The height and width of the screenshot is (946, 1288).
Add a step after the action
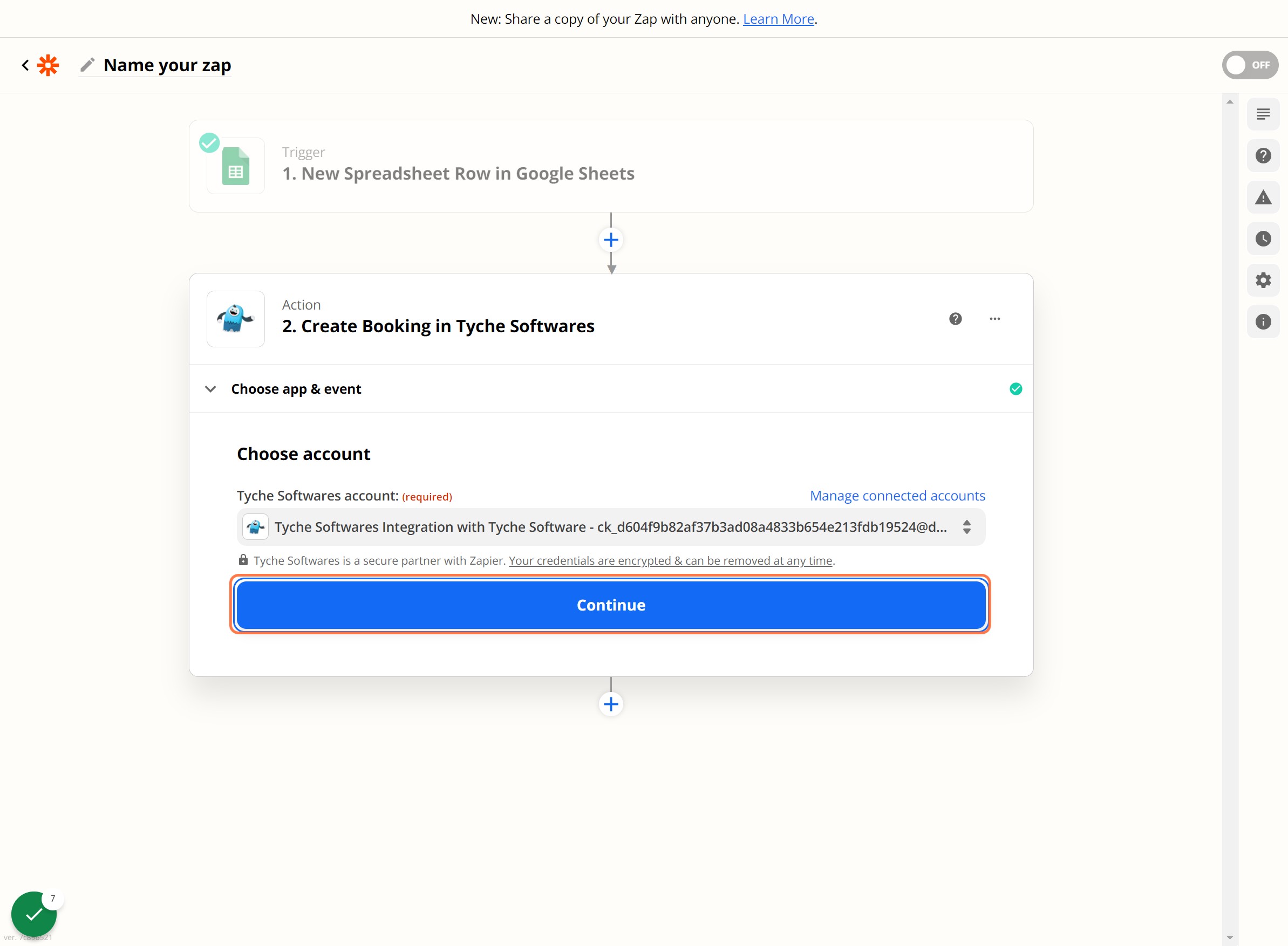tap(611, 704)
